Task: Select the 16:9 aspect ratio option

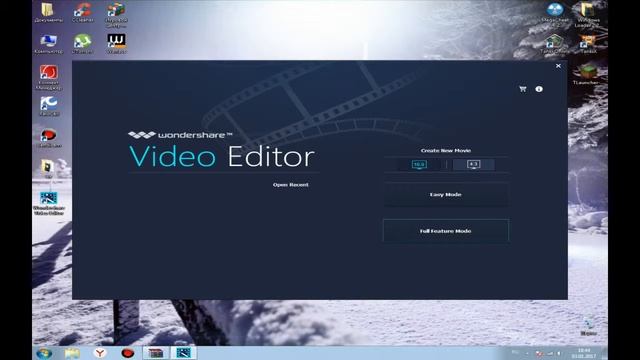Action: (x=419, y=164)
